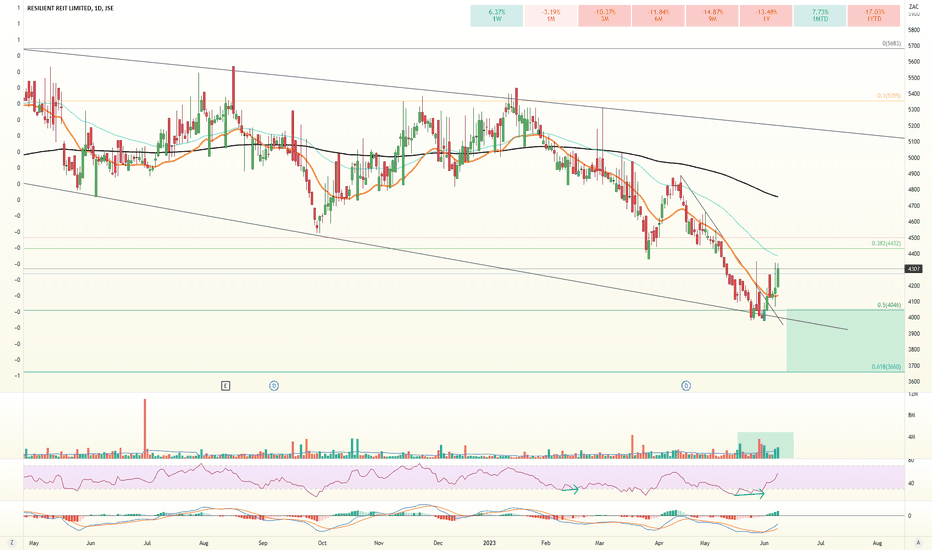Click the Nov label on the time axis
Image resolution: width=932 pixels, height=550 pixels.
pos(379,543)
